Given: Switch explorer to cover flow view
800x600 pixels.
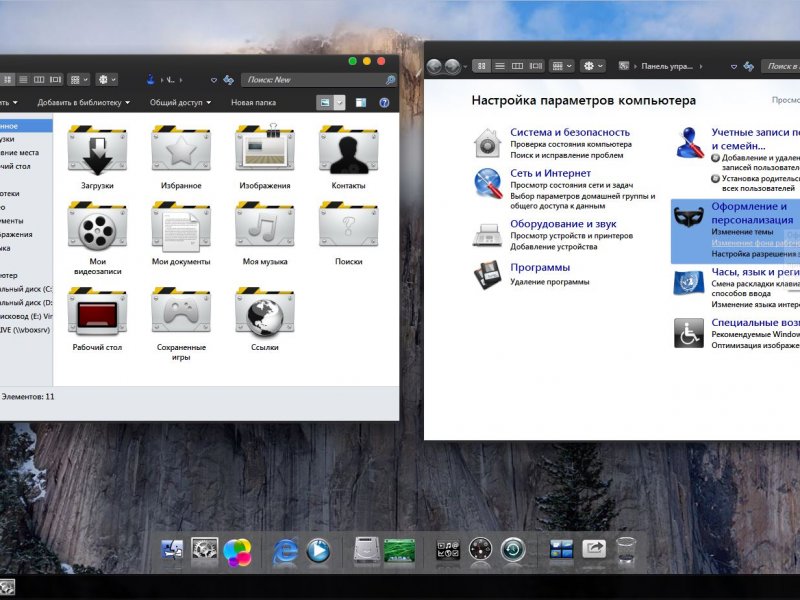Looking at the screenshot, I should point(55,80).
